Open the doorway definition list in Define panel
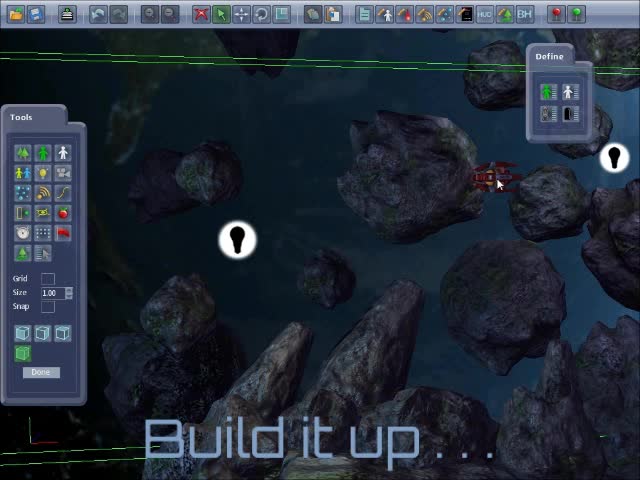The width and height of the screenshot is (640, 480). (x=569, y=114)
